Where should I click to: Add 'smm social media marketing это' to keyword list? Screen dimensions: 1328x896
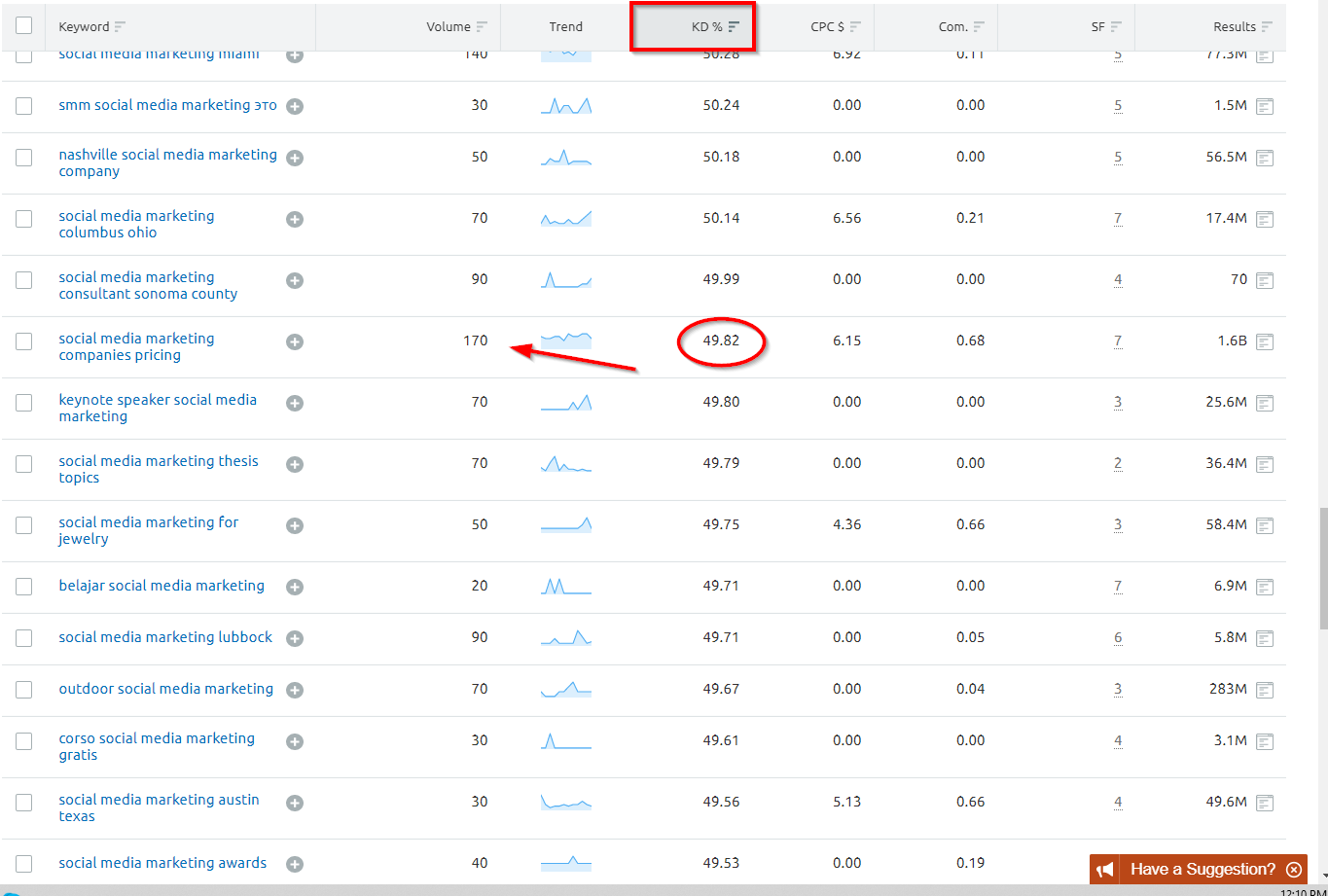[x=295, y=106]
